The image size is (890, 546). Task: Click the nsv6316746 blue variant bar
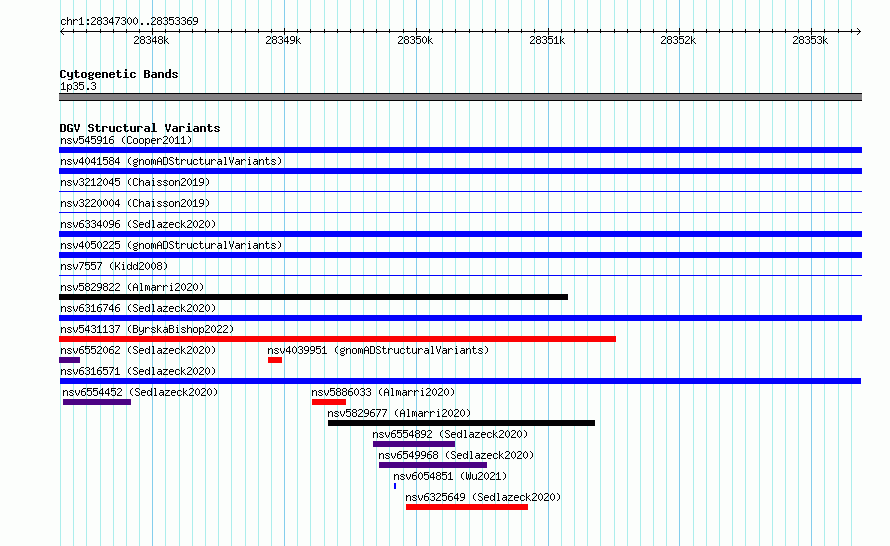coord(460,318)
